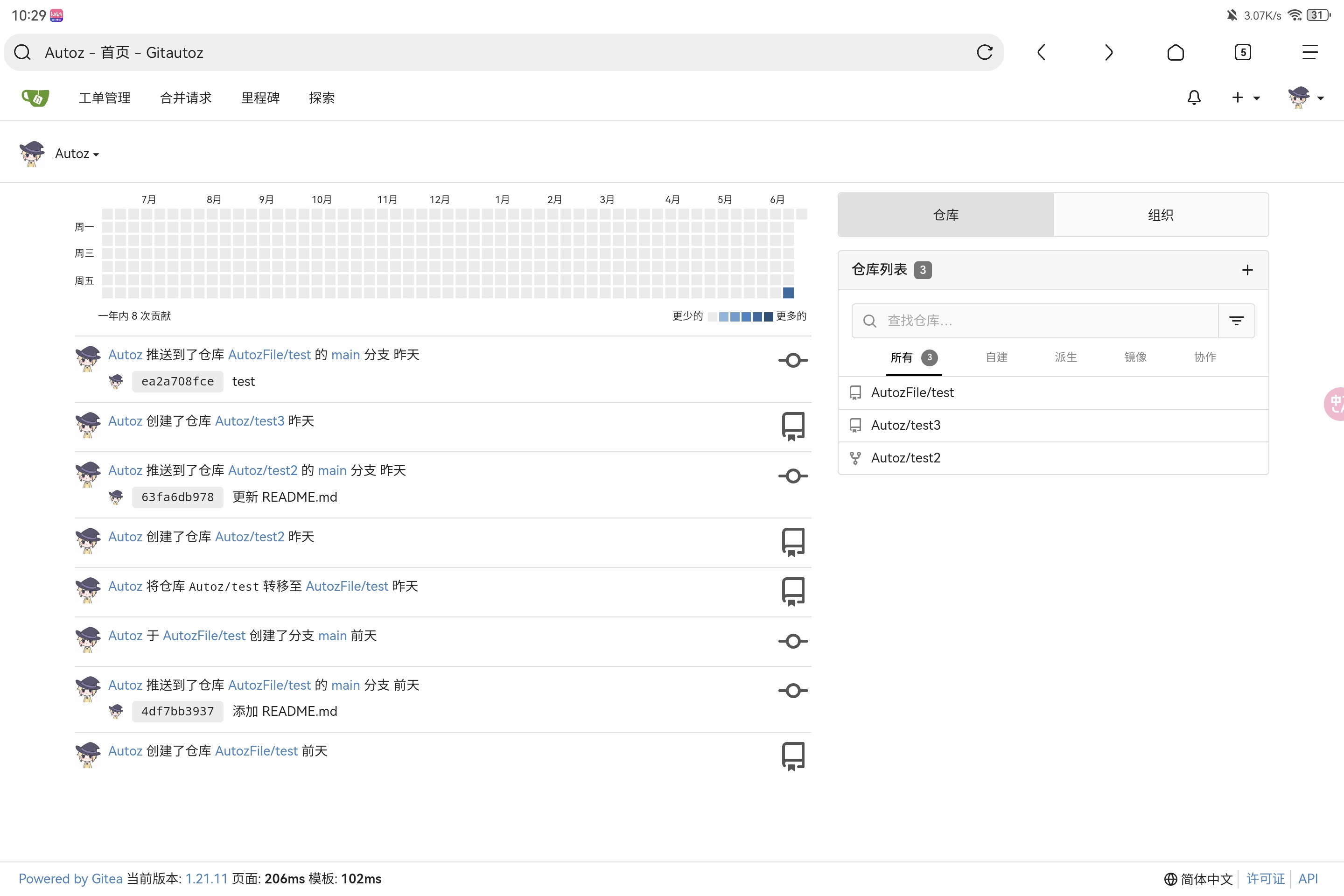This screenshot has height=896, width=1344.
Task: Click the Autoz profile avatar in navbar
Action: 1302,98
